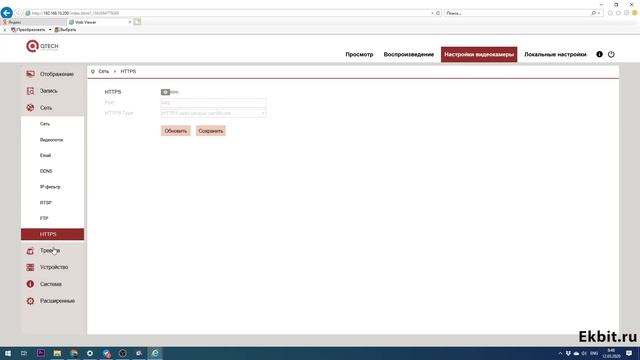Click Сеть in the breadcrumb

[104, 71]
